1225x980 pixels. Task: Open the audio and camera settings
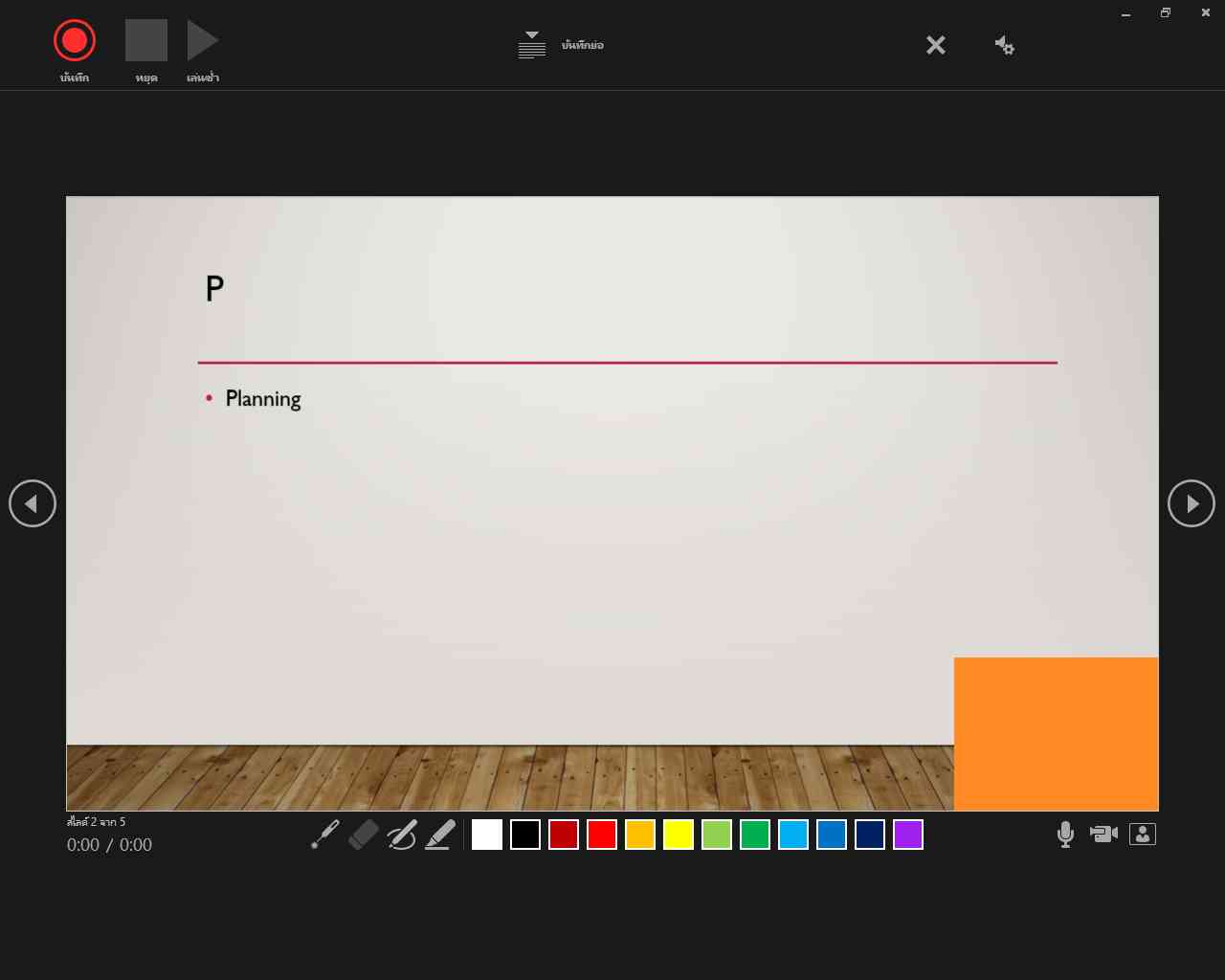coord(1004,45)
